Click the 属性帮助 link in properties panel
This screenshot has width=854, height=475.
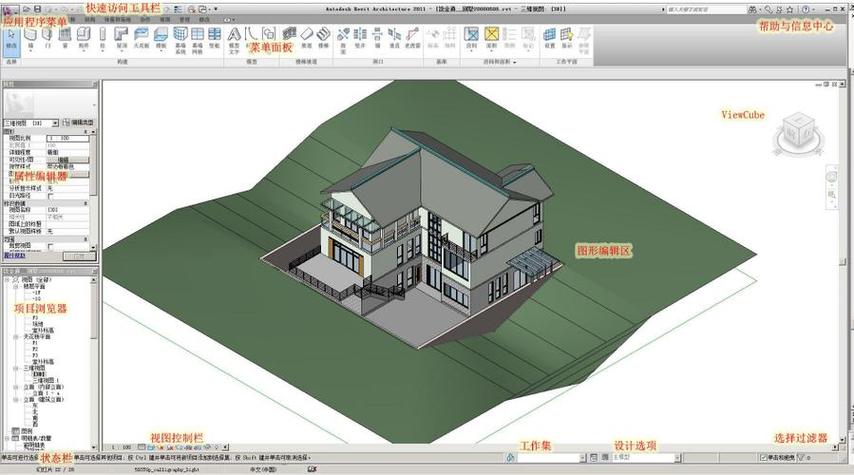tap(14, 255)
